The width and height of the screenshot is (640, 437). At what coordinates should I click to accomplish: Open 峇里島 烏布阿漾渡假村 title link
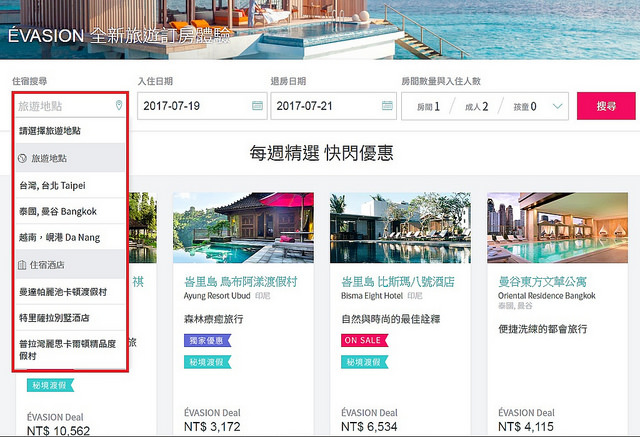[x=240, y=282]
